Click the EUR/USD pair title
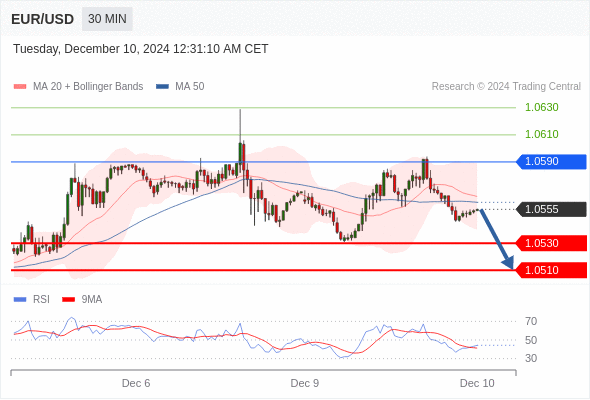Image resolution: width=590 pixels, height=400 pixels. coord(43,19)
